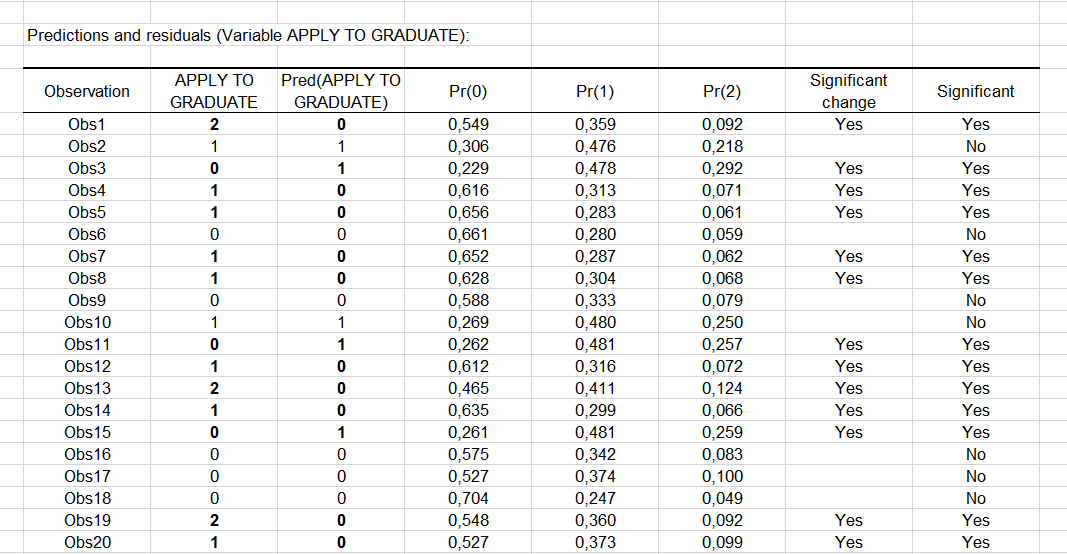Click the Pr(1) value 0,411 for Obs13

(x=595, y=389)
